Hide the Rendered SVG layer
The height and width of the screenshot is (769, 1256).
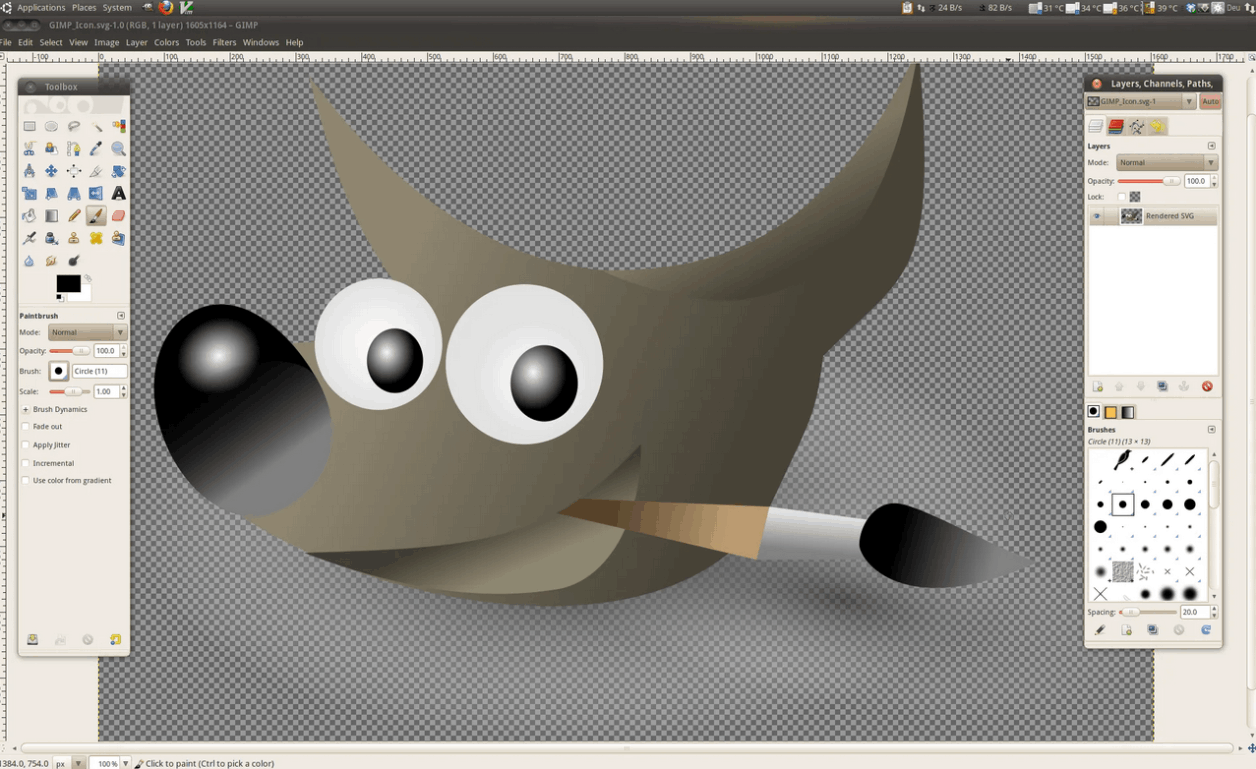coord(1097,216)
